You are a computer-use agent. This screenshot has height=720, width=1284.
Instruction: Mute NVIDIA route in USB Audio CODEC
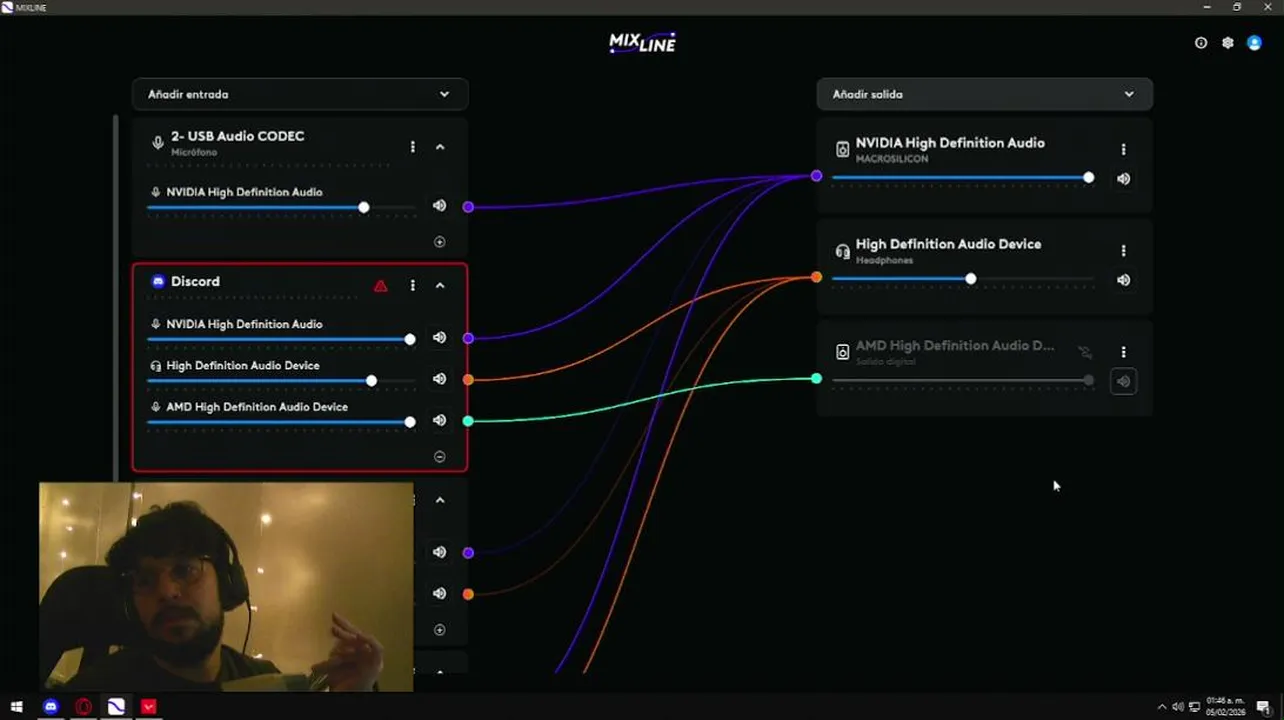(439, 206)
